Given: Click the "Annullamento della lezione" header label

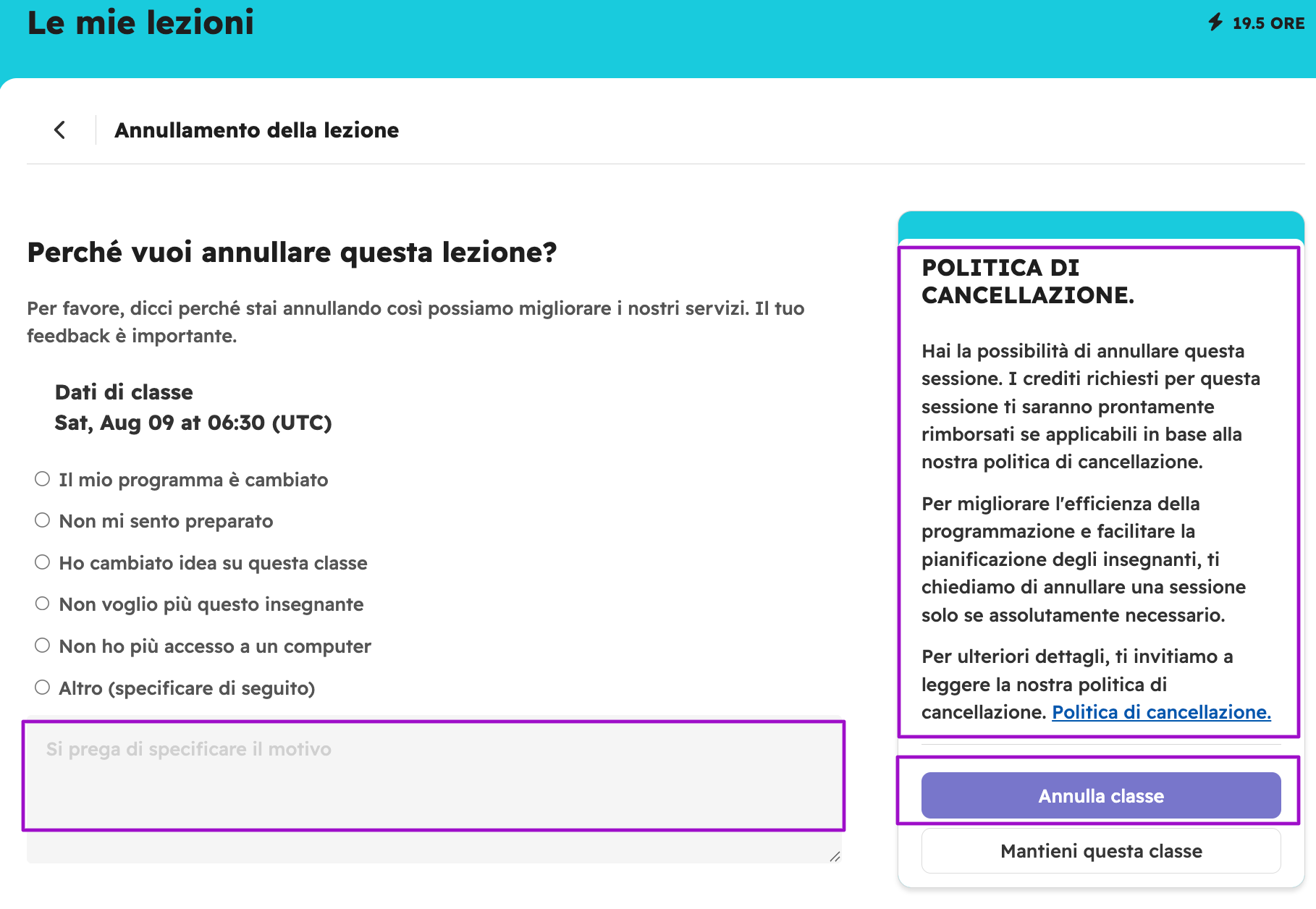Looking at the screenshot, I should 256,130.
